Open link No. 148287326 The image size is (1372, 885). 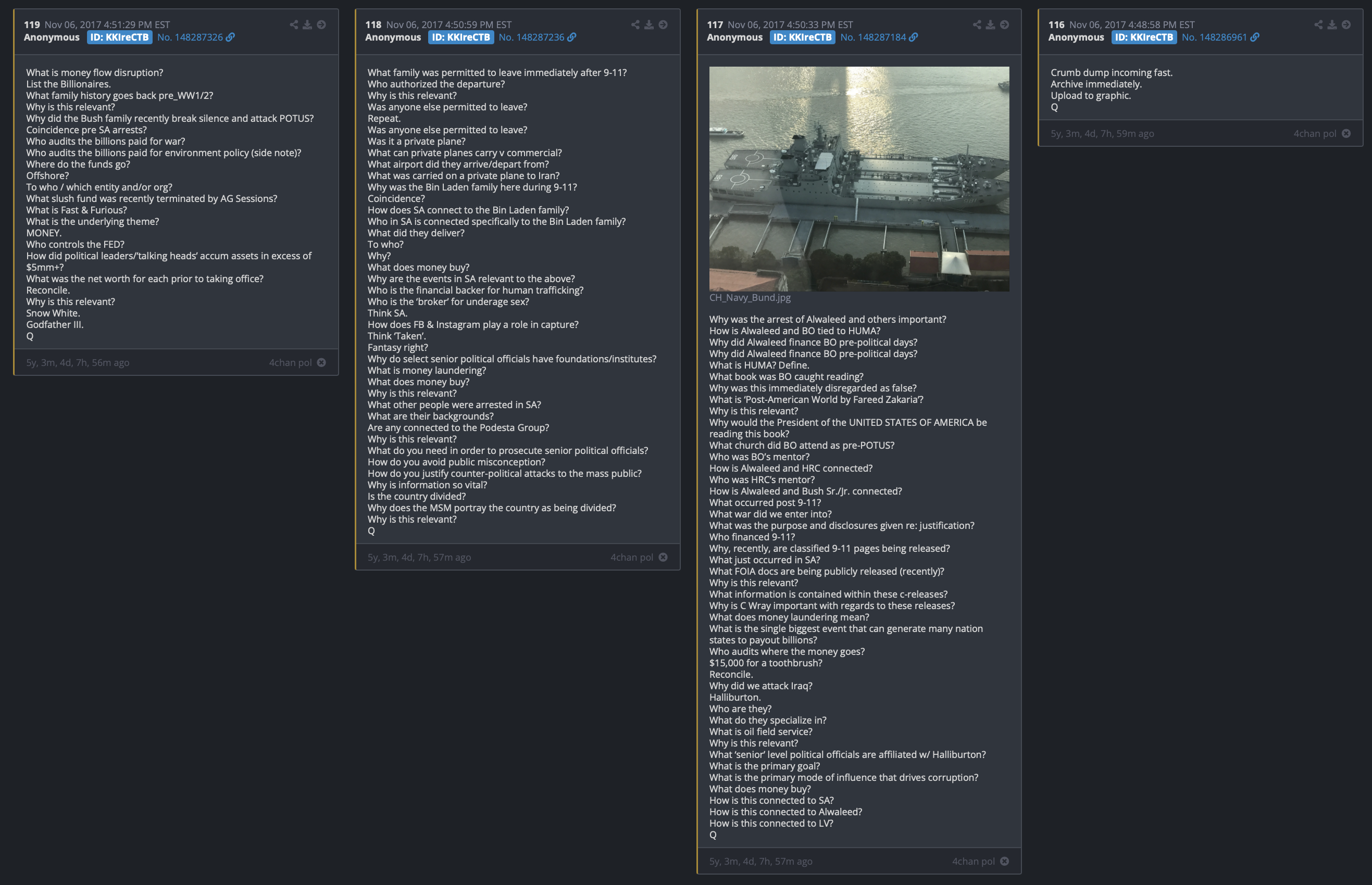pyautogui.click(x=196, y=37)
